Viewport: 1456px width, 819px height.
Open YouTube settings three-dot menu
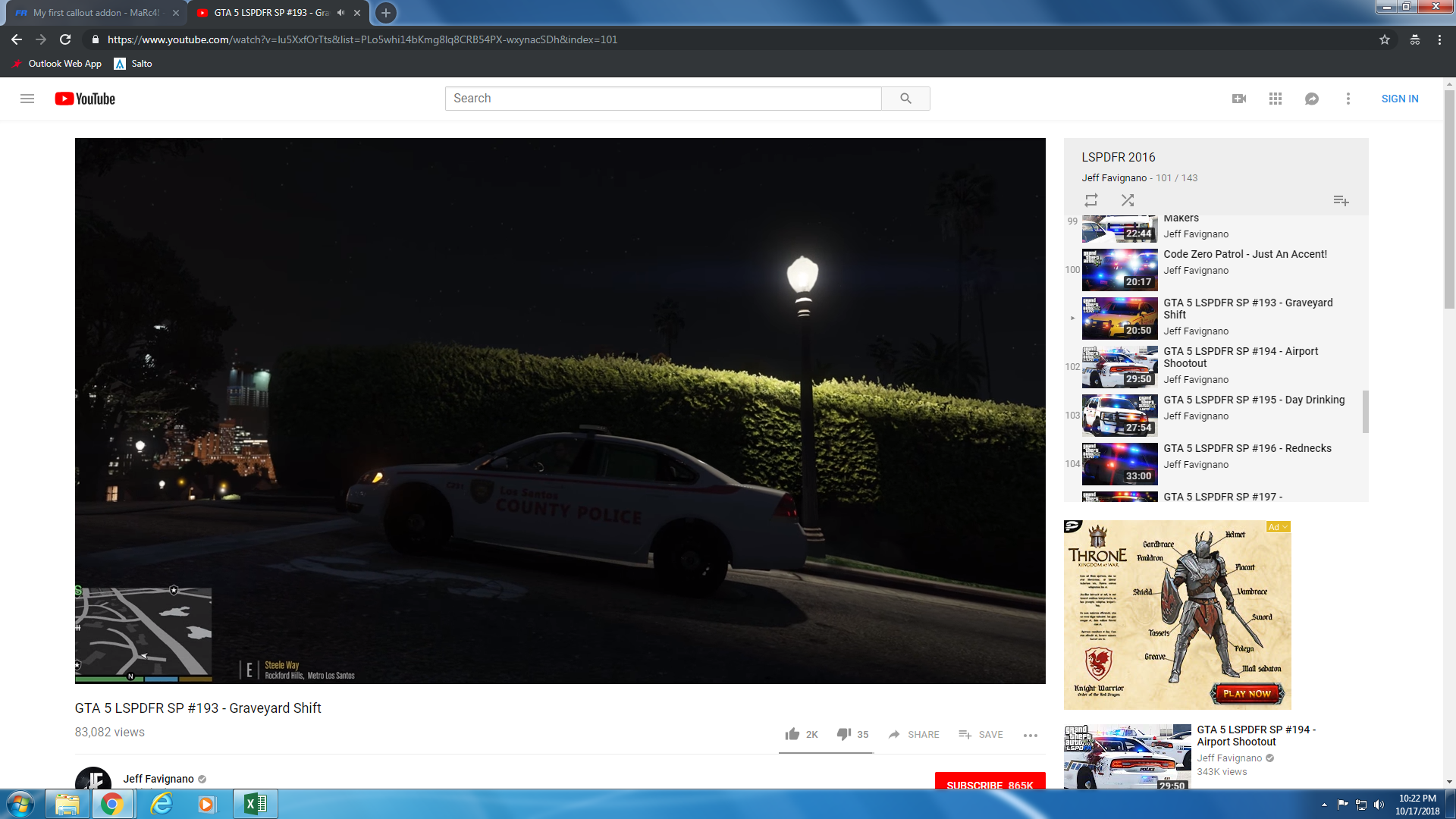click(x=1348, y=99)
